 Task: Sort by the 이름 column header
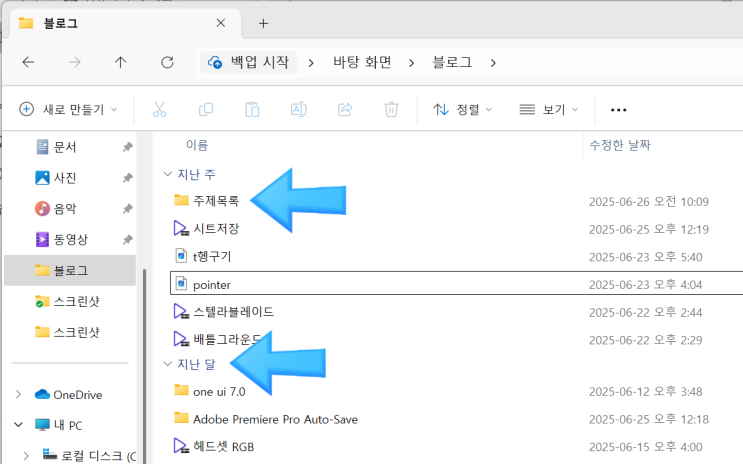pos(197,145)
